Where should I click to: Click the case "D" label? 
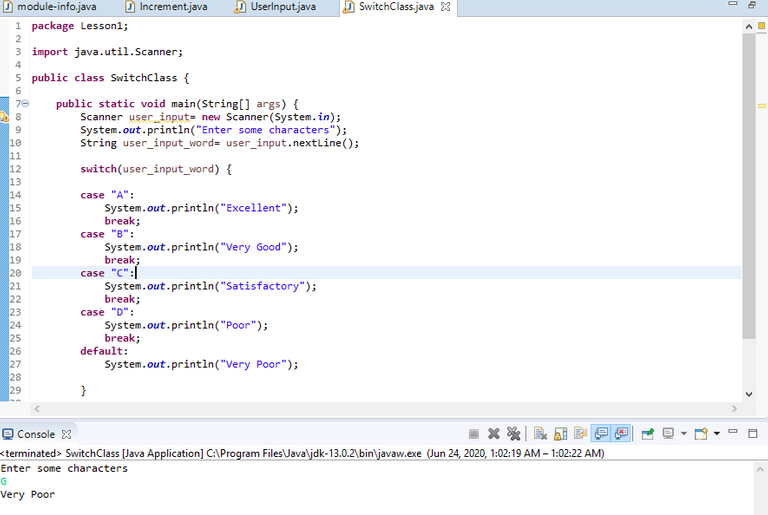click(x=107, y=312)
